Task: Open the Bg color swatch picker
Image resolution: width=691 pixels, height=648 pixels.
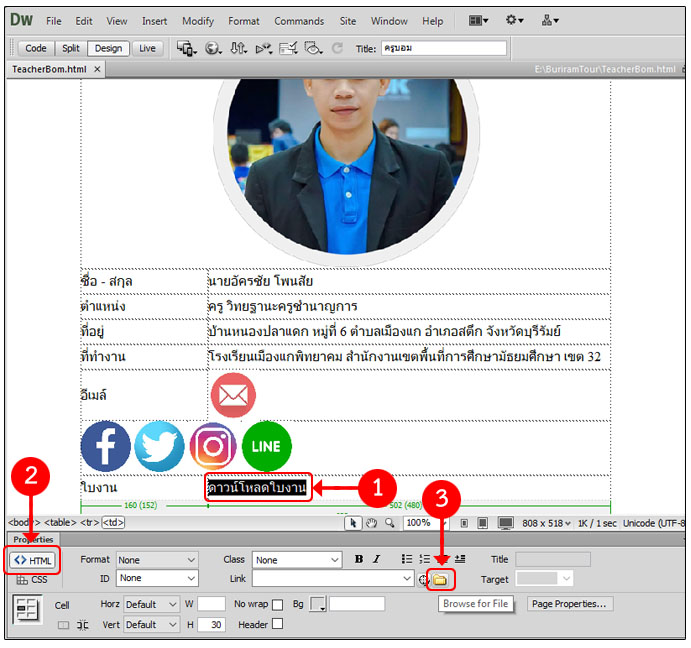Action: point(318,604)
